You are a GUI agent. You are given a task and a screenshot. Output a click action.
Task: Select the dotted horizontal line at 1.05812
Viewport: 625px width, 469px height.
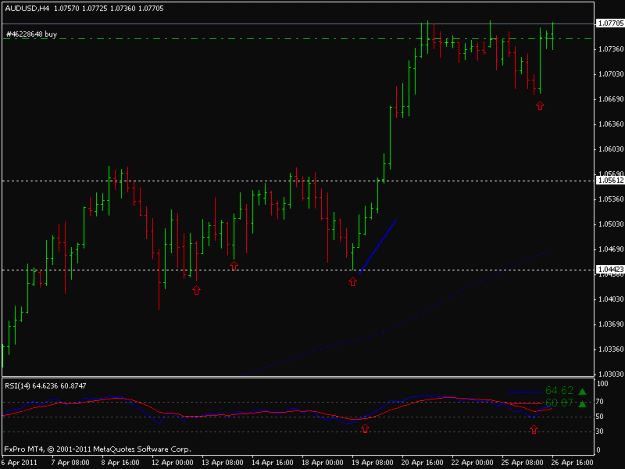point(298,181)
